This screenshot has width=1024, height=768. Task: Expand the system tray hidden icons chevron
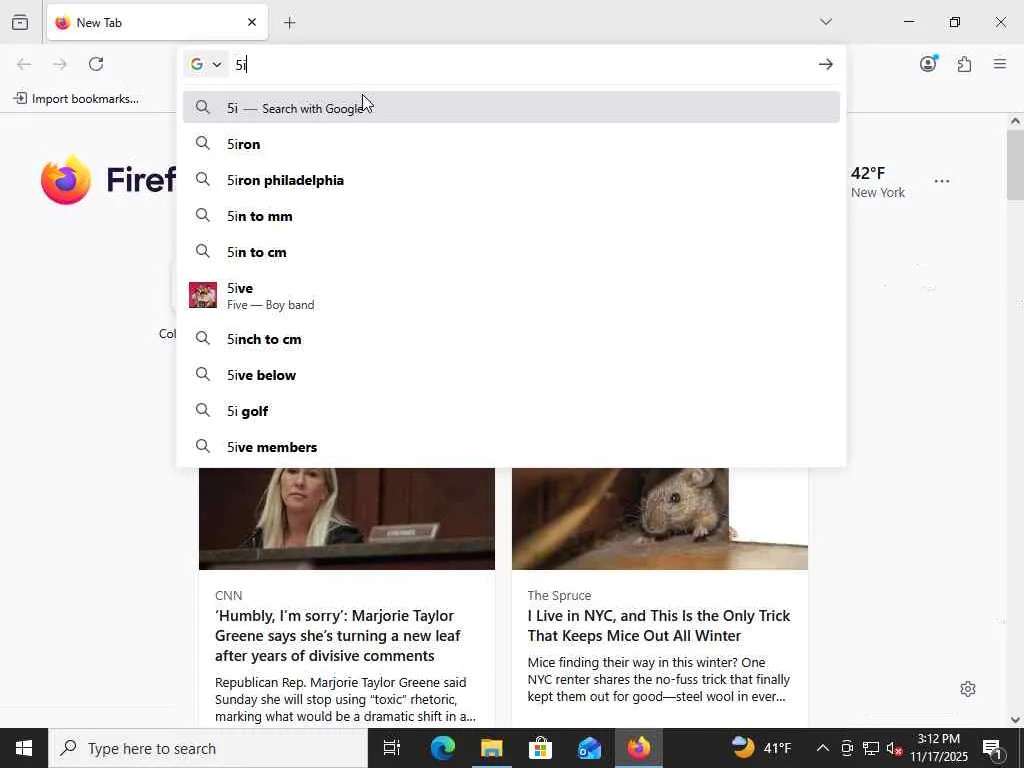(x=823, y=748)
